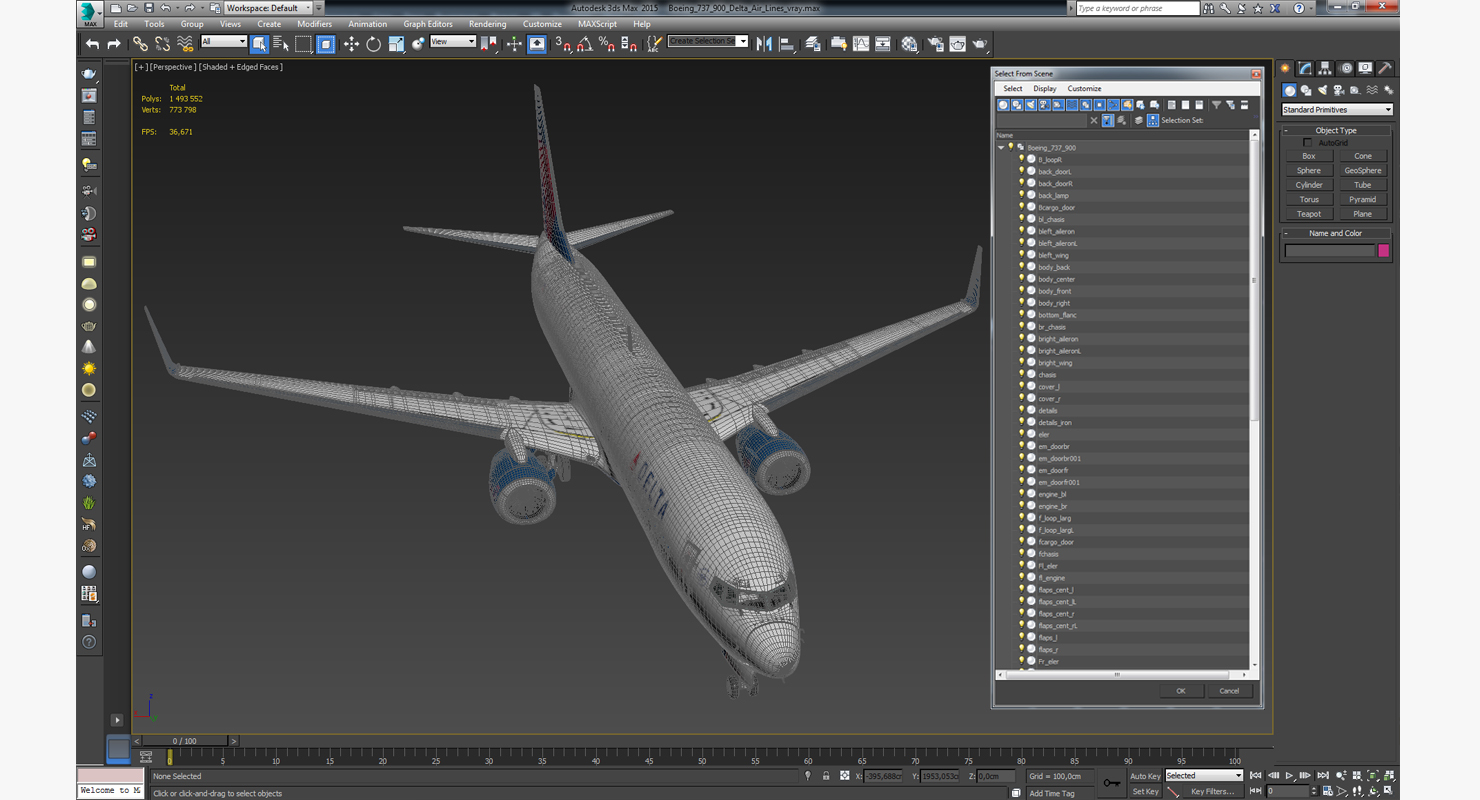1480x800 pixels.
Task: Click the Teapot primitive button
Action: point(1309,214)
